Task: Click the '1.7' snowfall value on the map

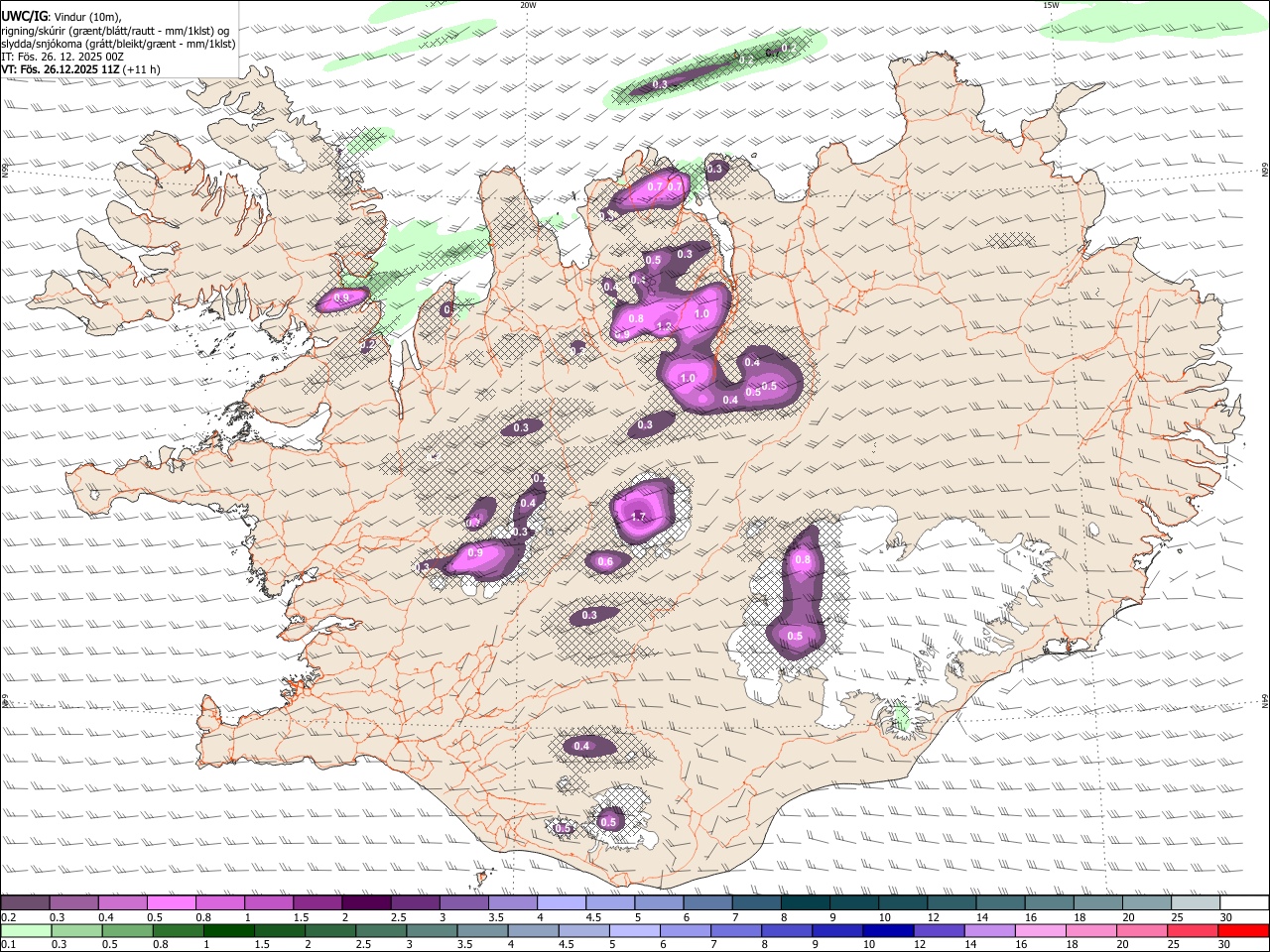Action: coord(639,517)
